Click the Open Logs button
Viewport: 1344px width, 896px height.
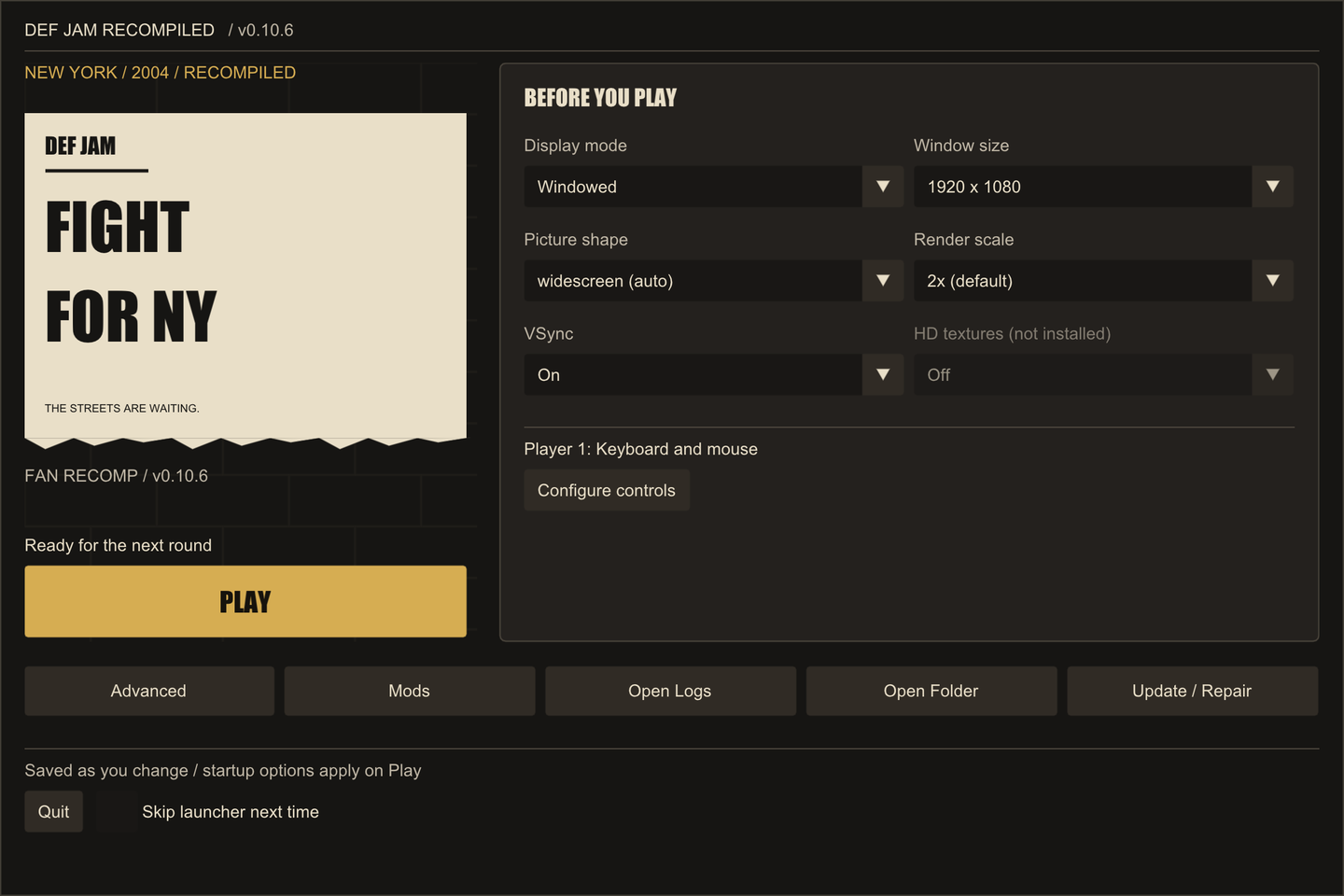670,691
